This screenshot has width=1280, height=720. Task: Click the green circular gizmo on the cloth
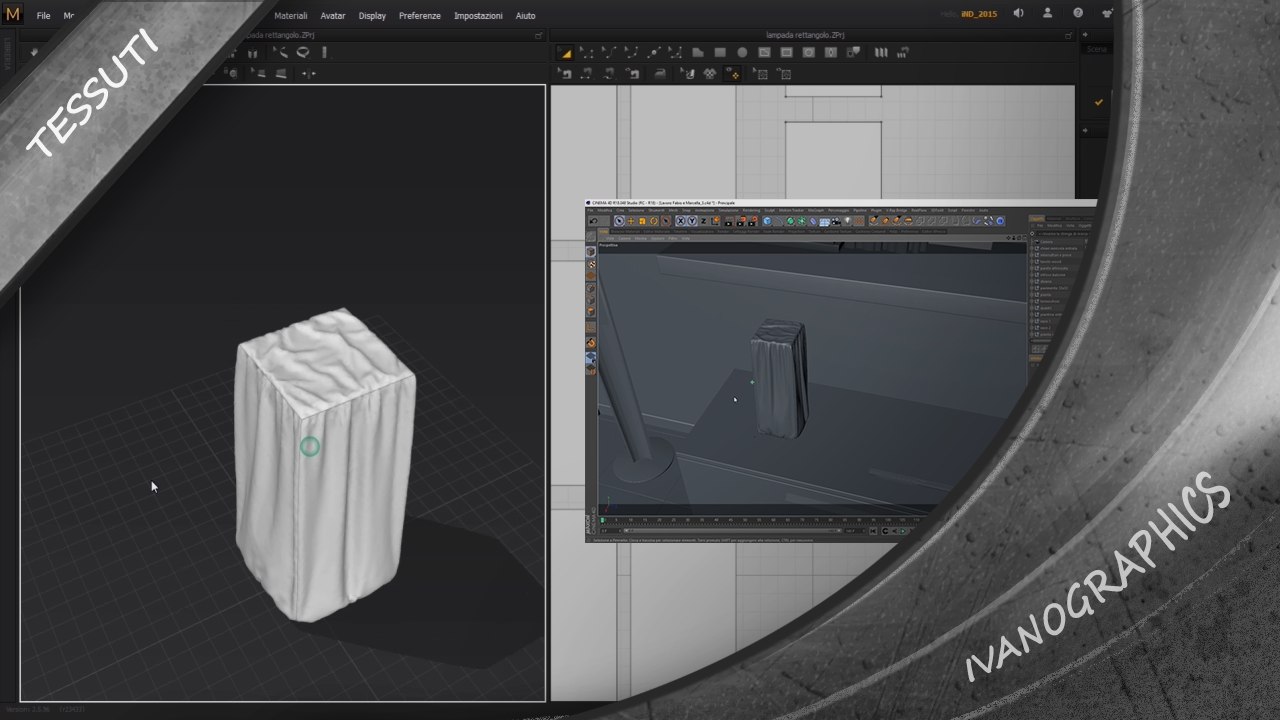[x=310, y=447]
